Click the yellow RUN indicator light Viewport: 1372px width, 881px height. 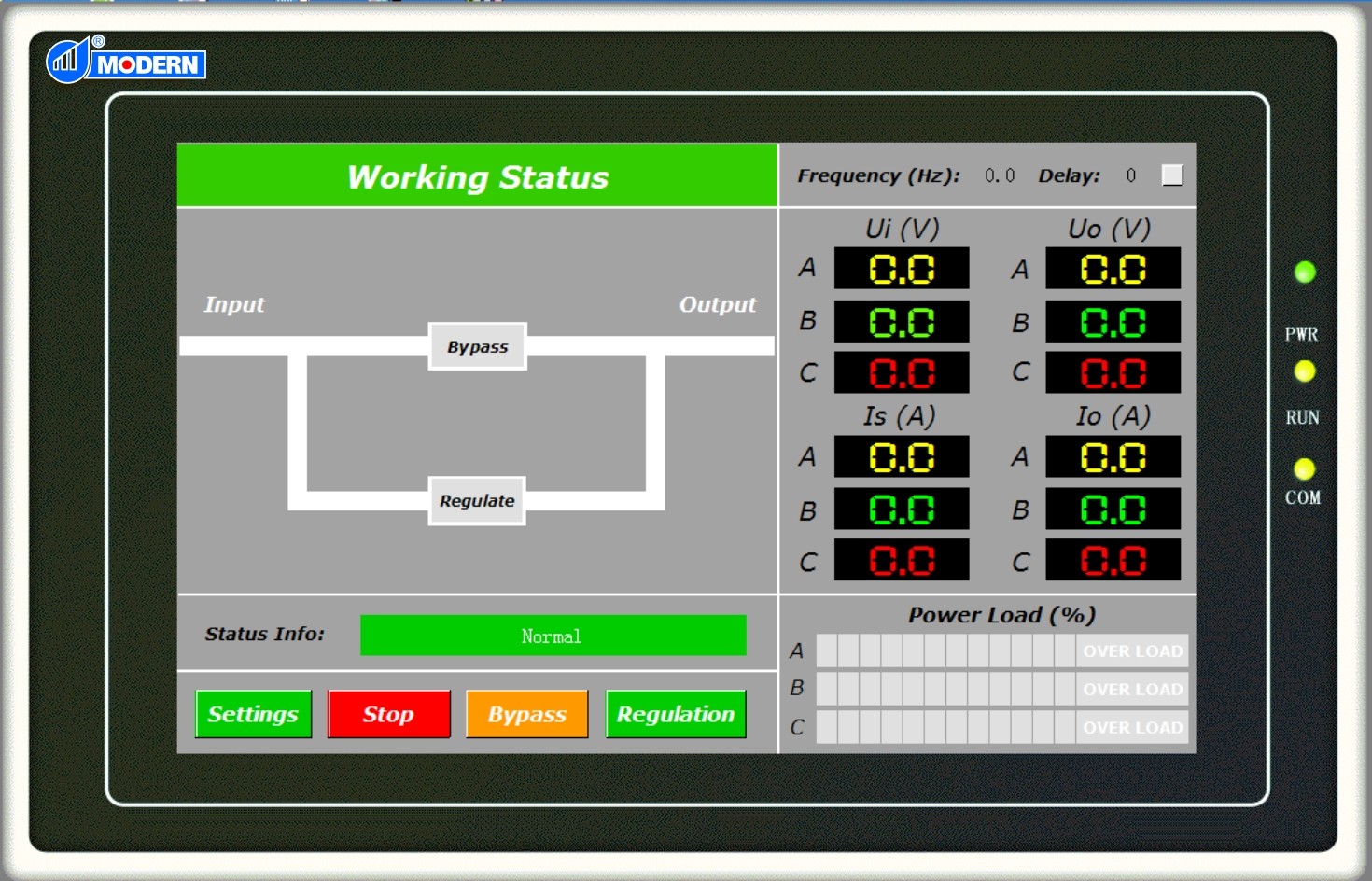1305,371
